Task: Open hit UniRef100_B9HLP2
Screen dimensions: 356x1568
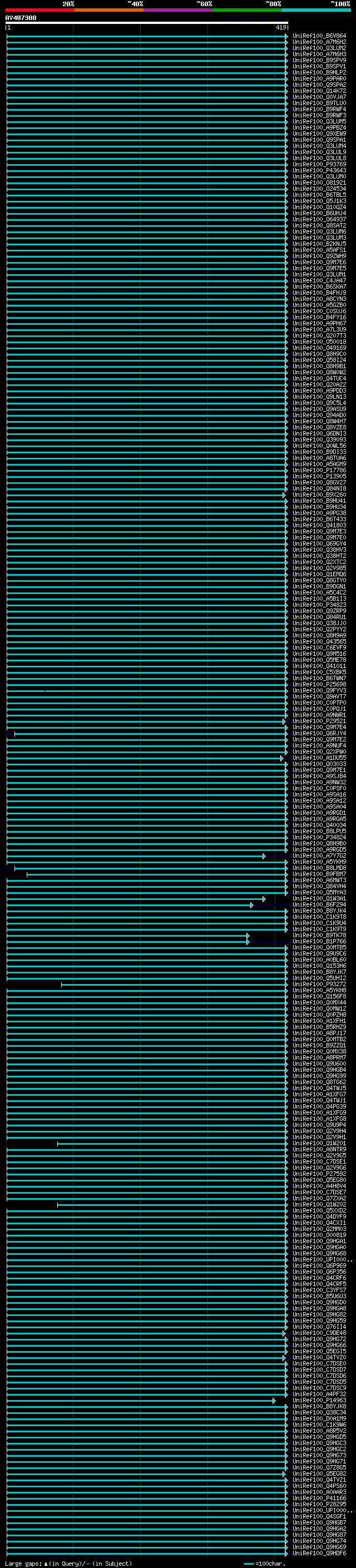Action: (x=319, y=72)
